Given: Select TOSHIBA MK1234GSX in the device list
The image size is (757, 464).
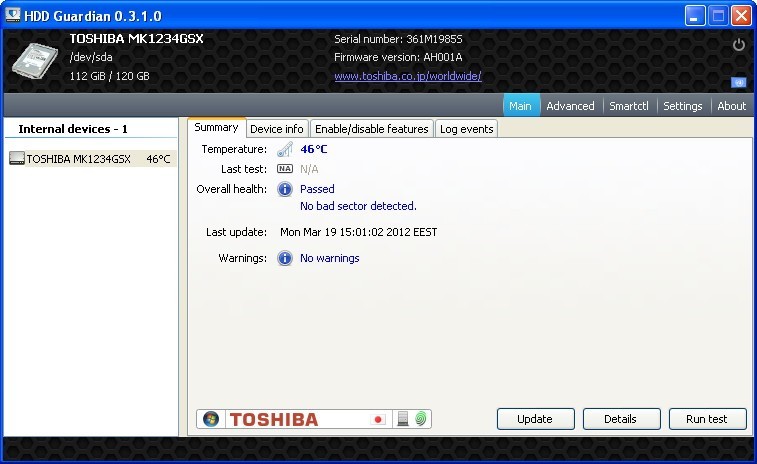Looking at the screenshot, I should [92, 159].
